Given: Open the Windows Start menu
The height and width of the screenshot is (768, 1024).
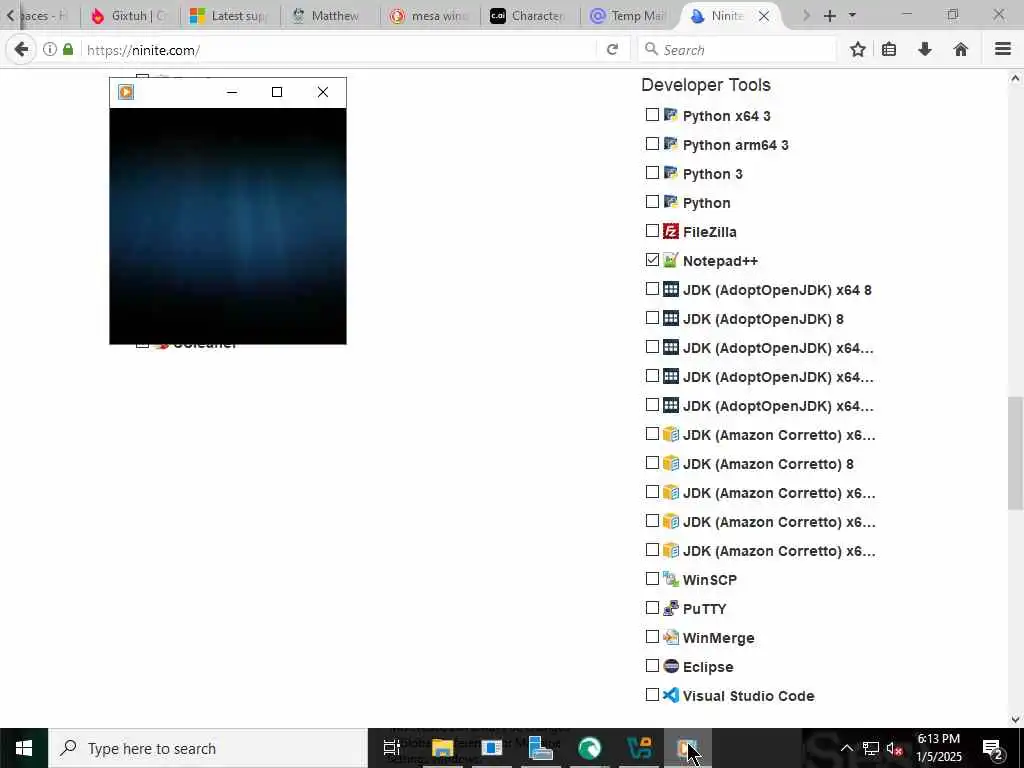Looking at the screenshot, I should point(24,748).
